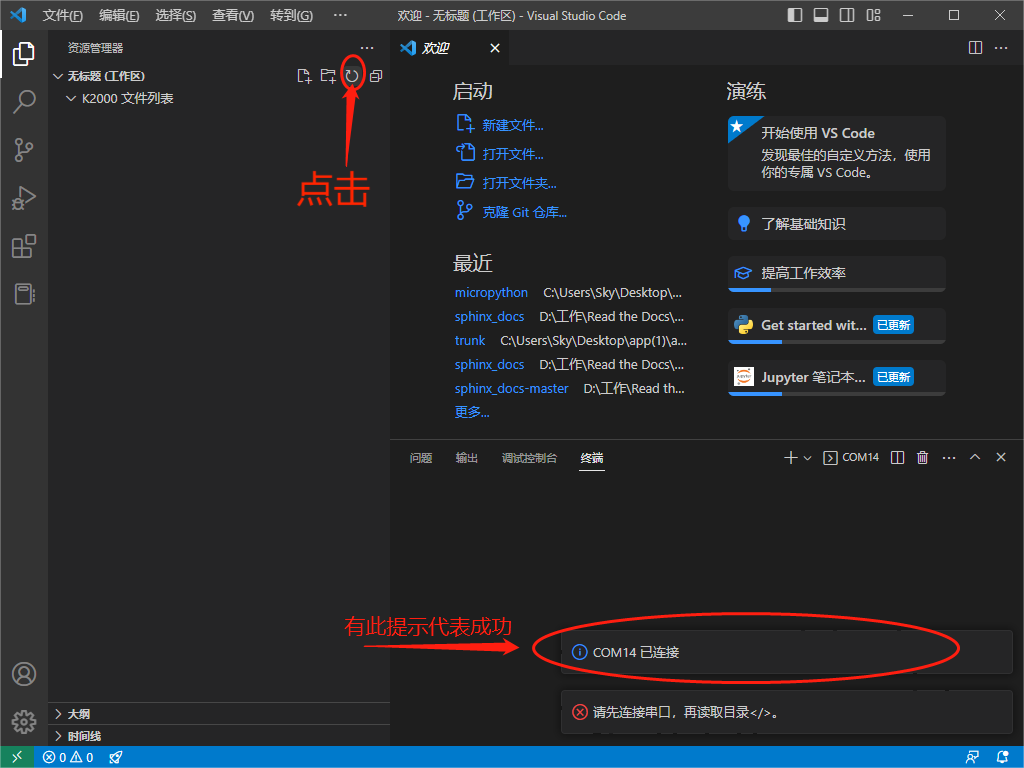
Task: Open 开始使用 VS Code walkthrough card
Action: [837, 153]
